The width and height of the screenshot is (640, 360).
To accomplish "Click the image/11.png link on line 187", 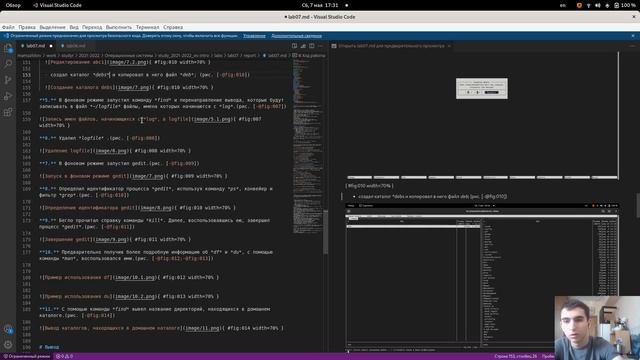I will pos(202,328).
